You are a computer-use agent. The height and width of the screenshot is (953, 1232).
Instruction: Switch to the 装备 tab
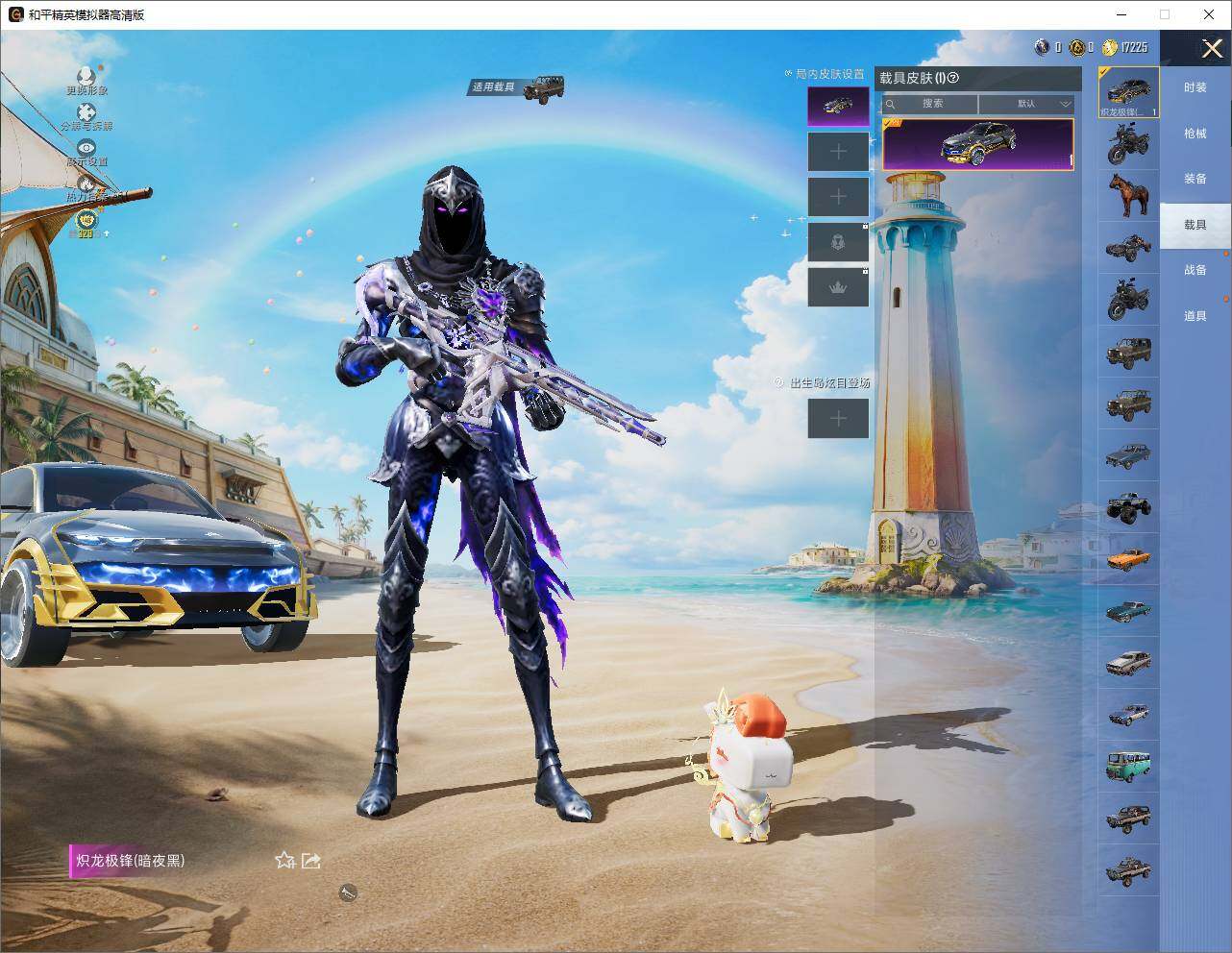click(1195, 179)
